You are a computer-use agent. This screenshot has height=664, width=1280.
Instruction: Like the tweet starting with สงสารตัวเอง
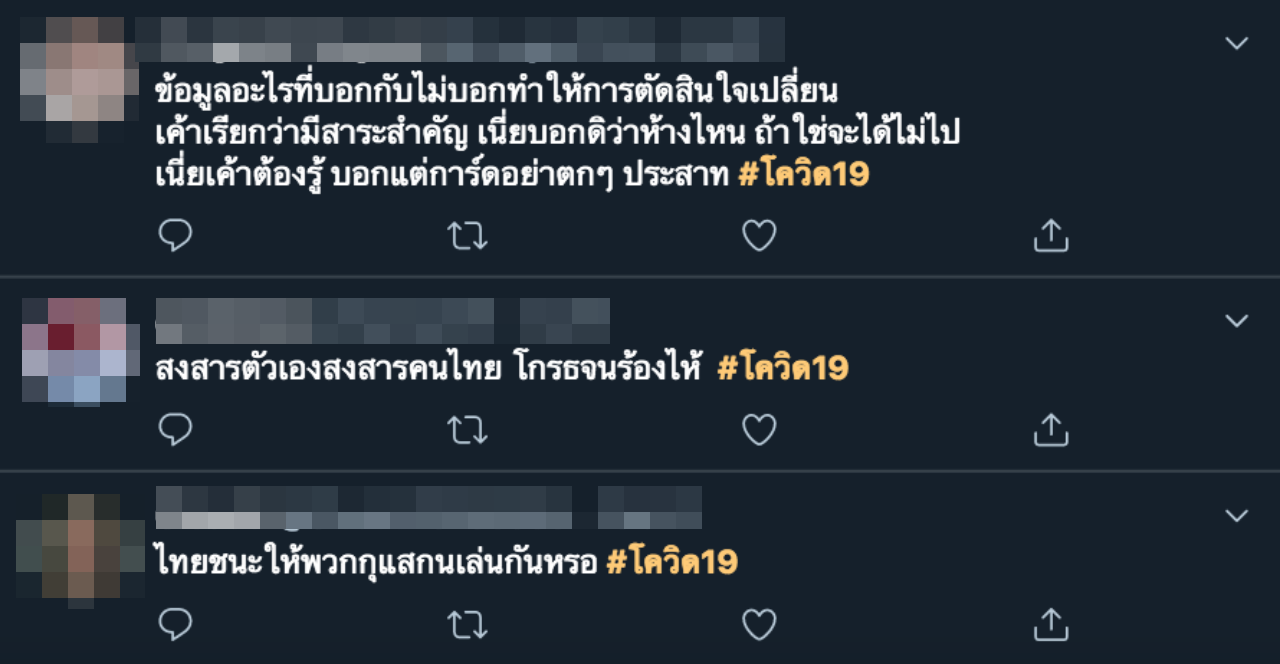(759, 430)
